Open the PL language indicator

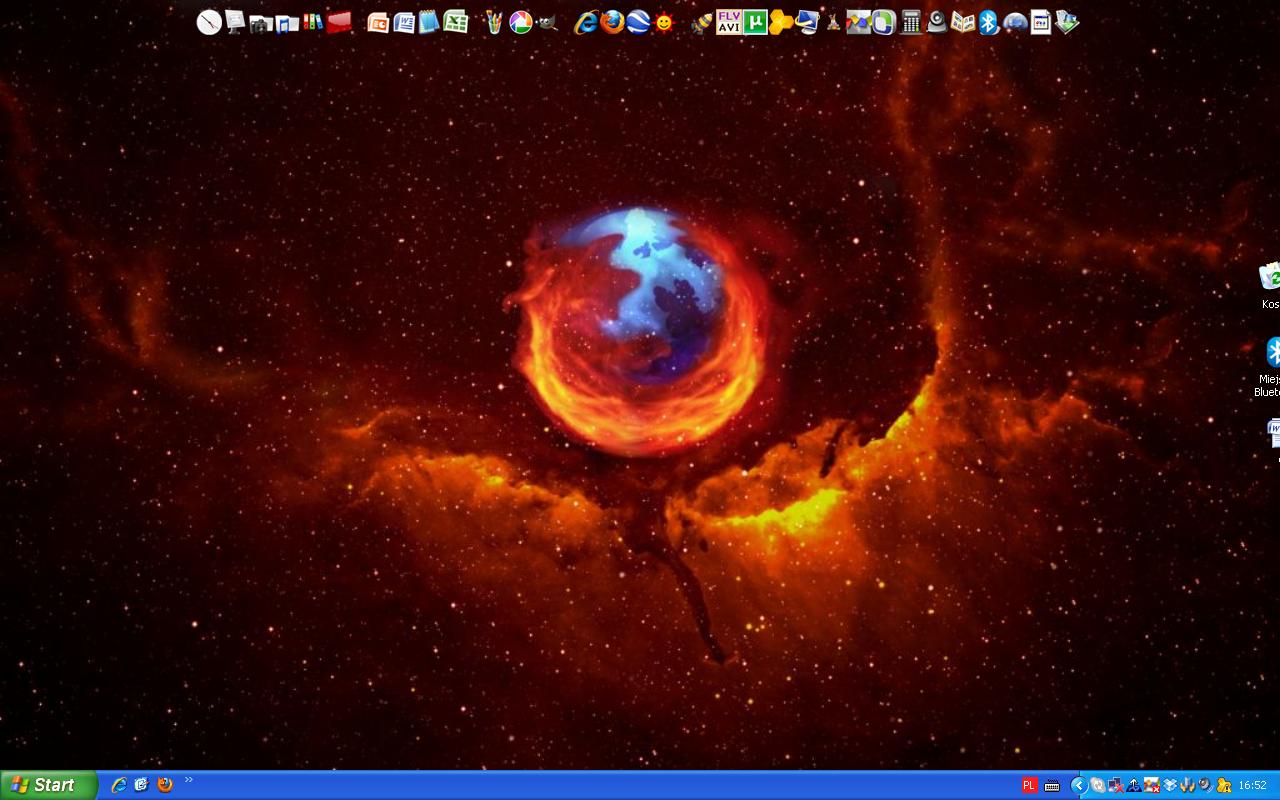click(x=1029, y=785)
